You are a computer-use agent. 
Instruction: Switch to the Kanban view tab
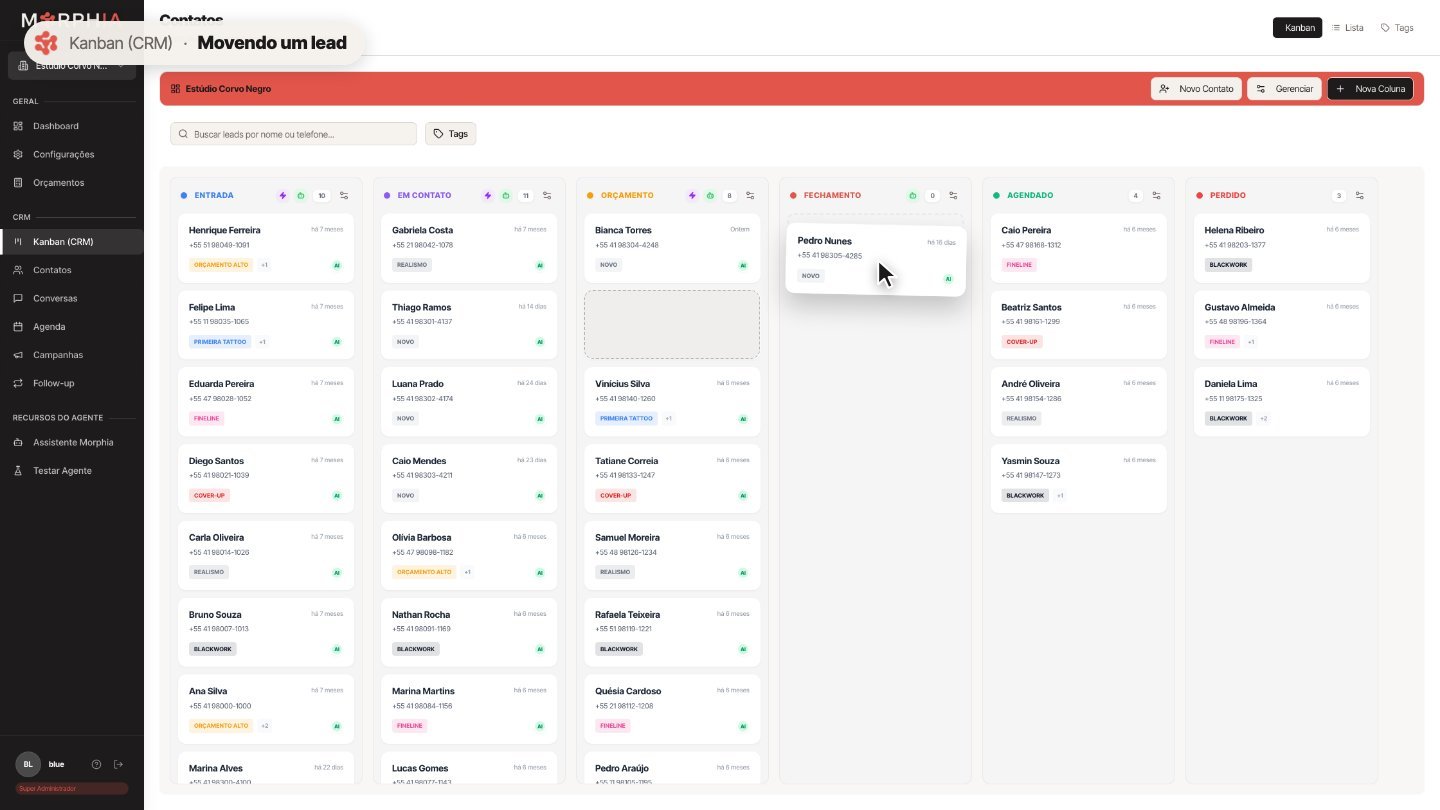pos(1298,28)
